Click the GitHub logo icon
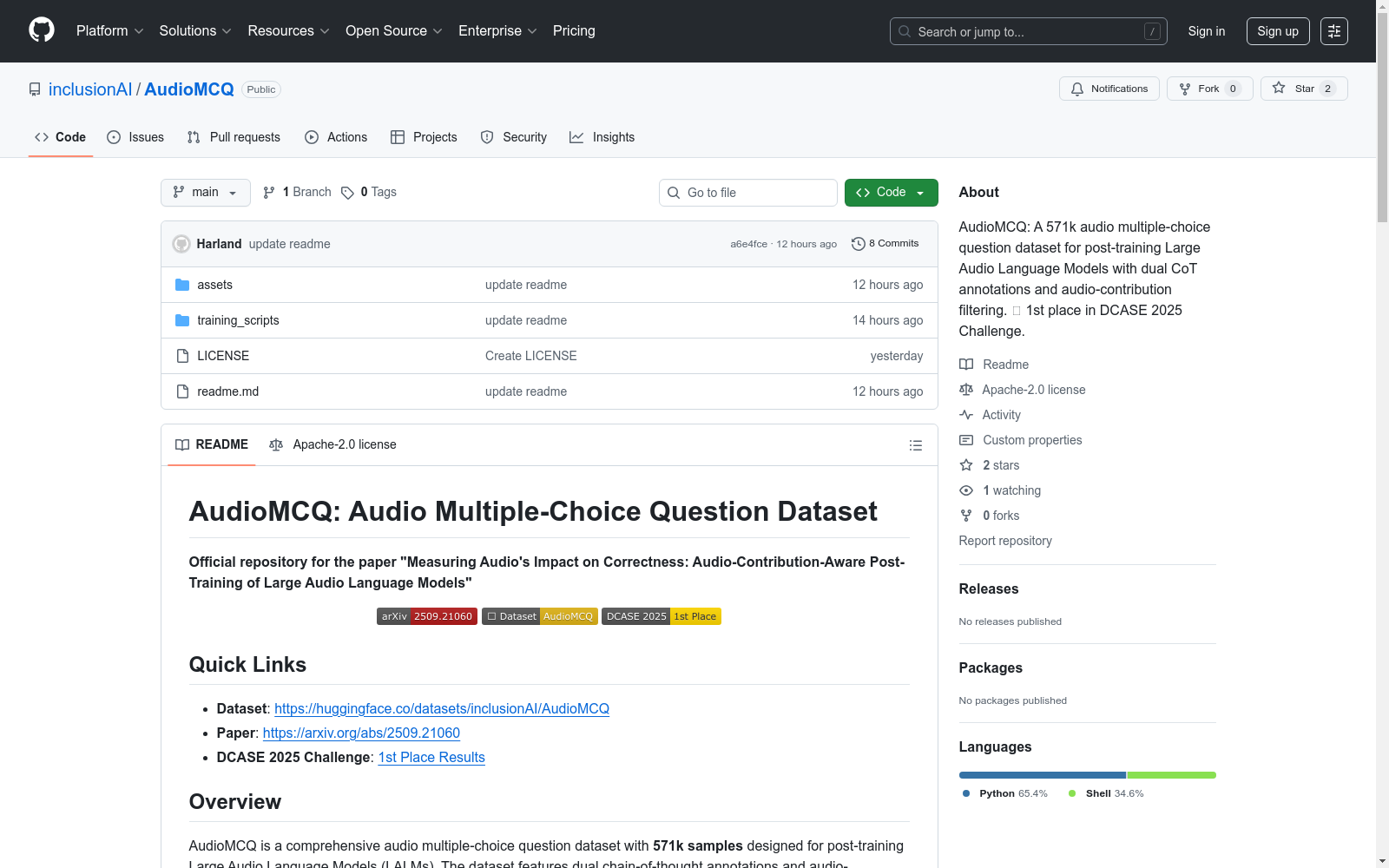The image size is (1389, 868). click(42, 30)
